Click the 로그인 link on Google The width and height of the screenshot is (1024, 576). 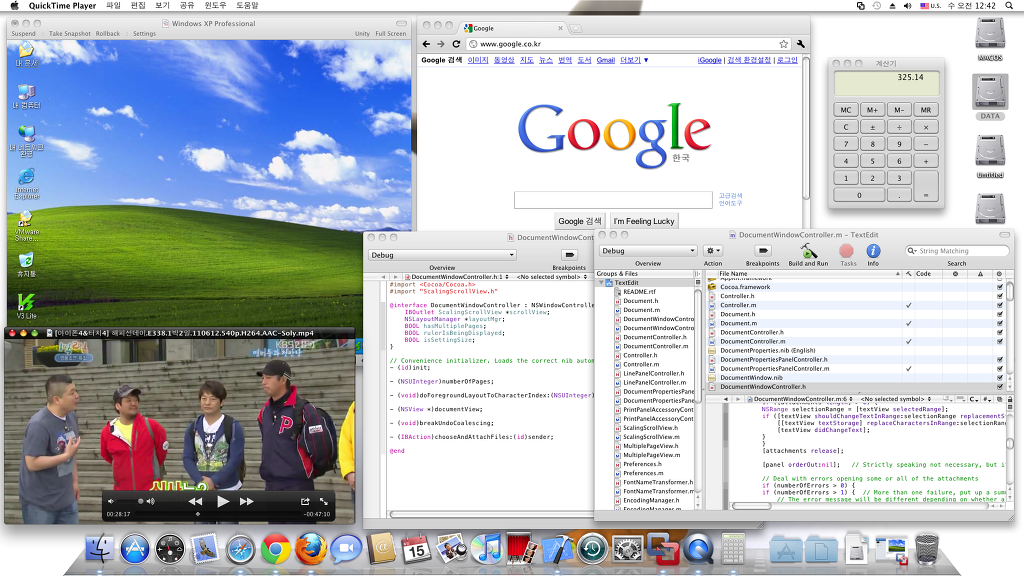788,60
